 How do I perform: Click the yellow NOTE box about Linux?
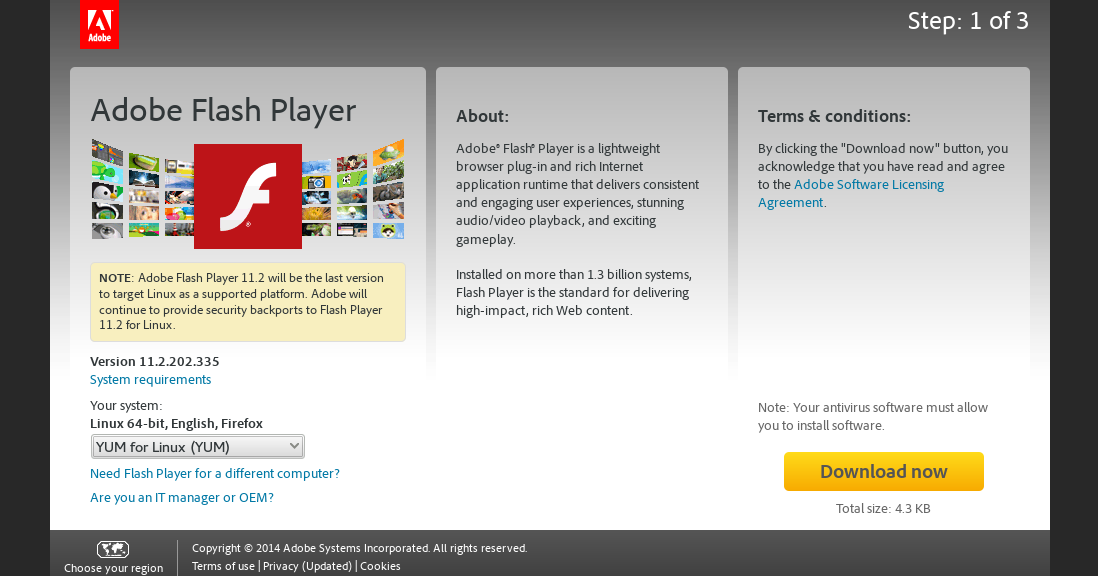pos(248,302)
